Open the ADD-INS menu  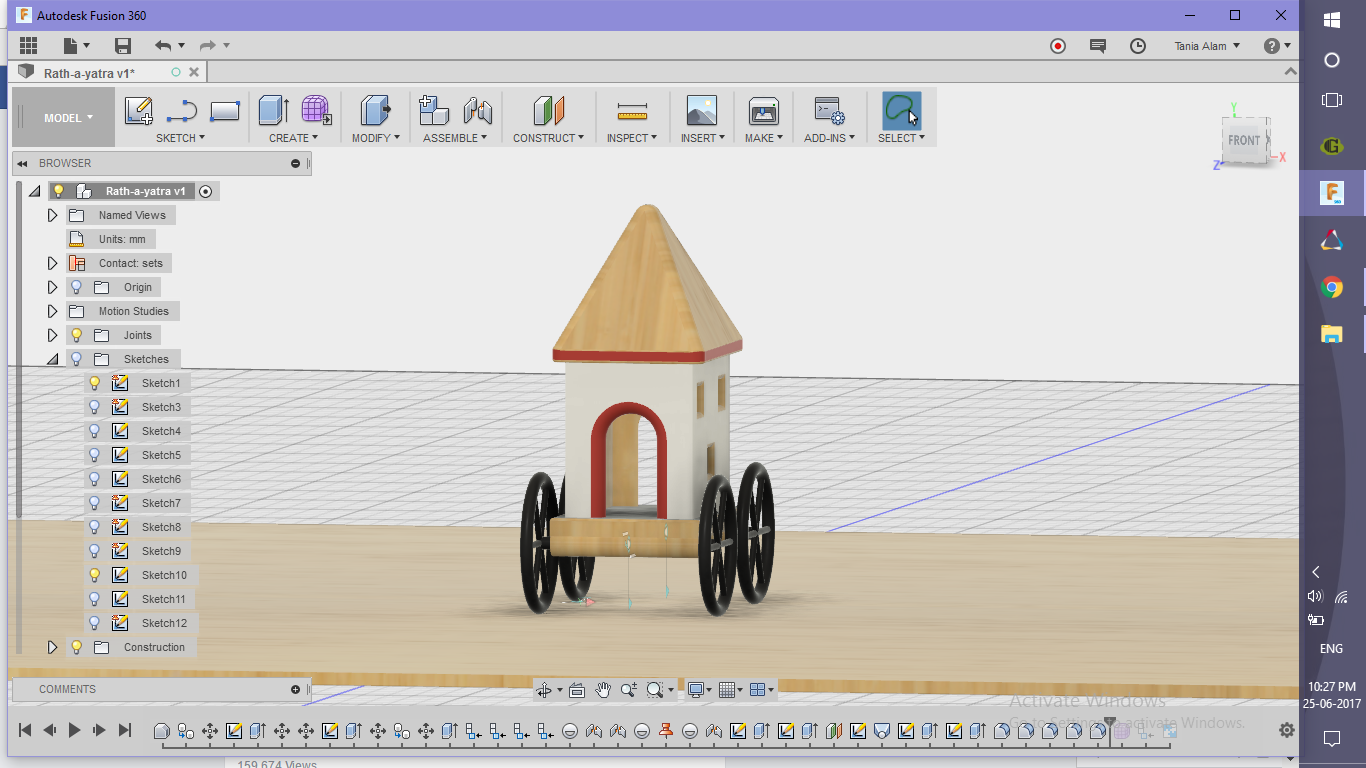coord(829,138)
